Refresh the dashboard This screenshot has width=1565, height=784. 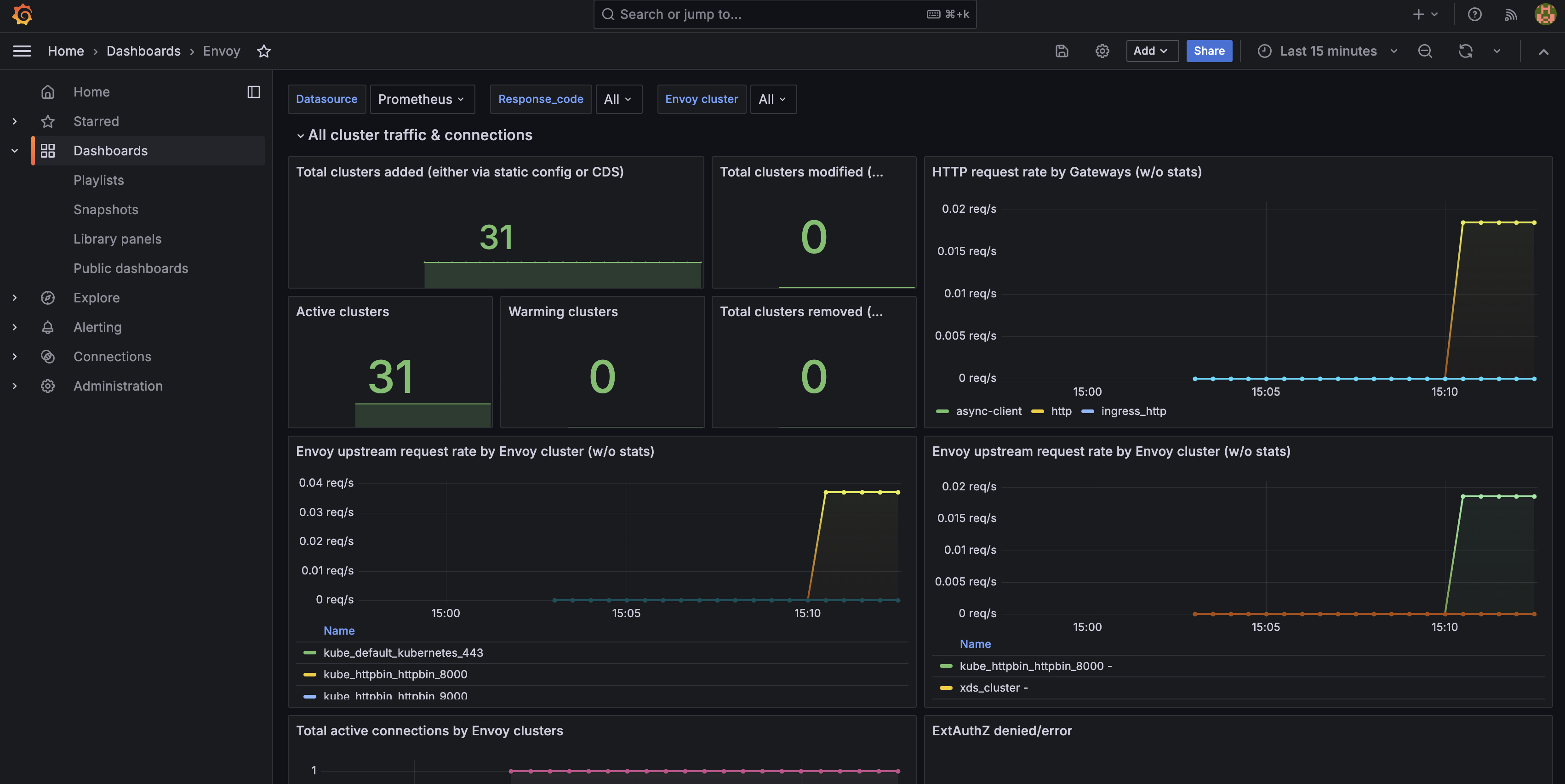click(x=1465, y=51)
